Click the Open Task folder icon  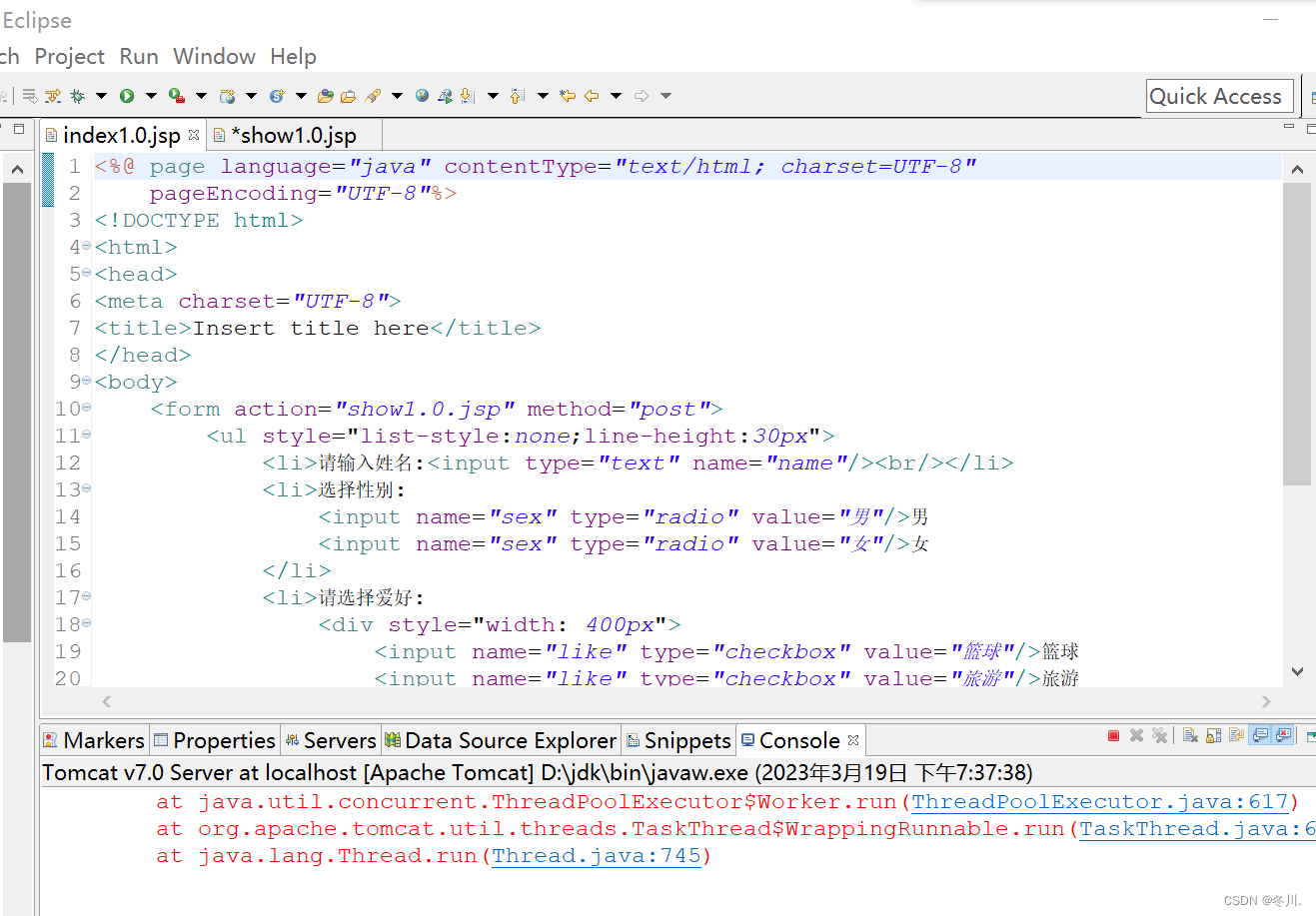(348, 96)
